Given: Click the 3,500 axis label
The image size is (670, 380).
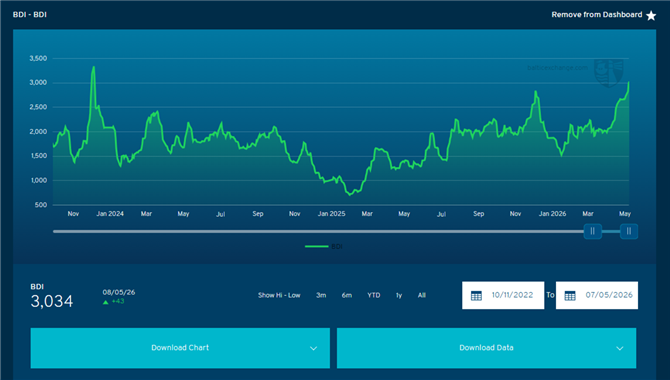Looking at the screenshot, I should coord(38,59).
